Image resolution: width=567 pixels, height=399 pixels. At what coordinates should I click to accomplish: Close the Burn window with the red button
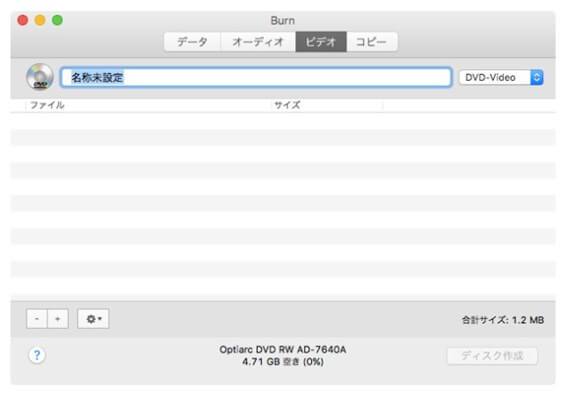point(23,20)
